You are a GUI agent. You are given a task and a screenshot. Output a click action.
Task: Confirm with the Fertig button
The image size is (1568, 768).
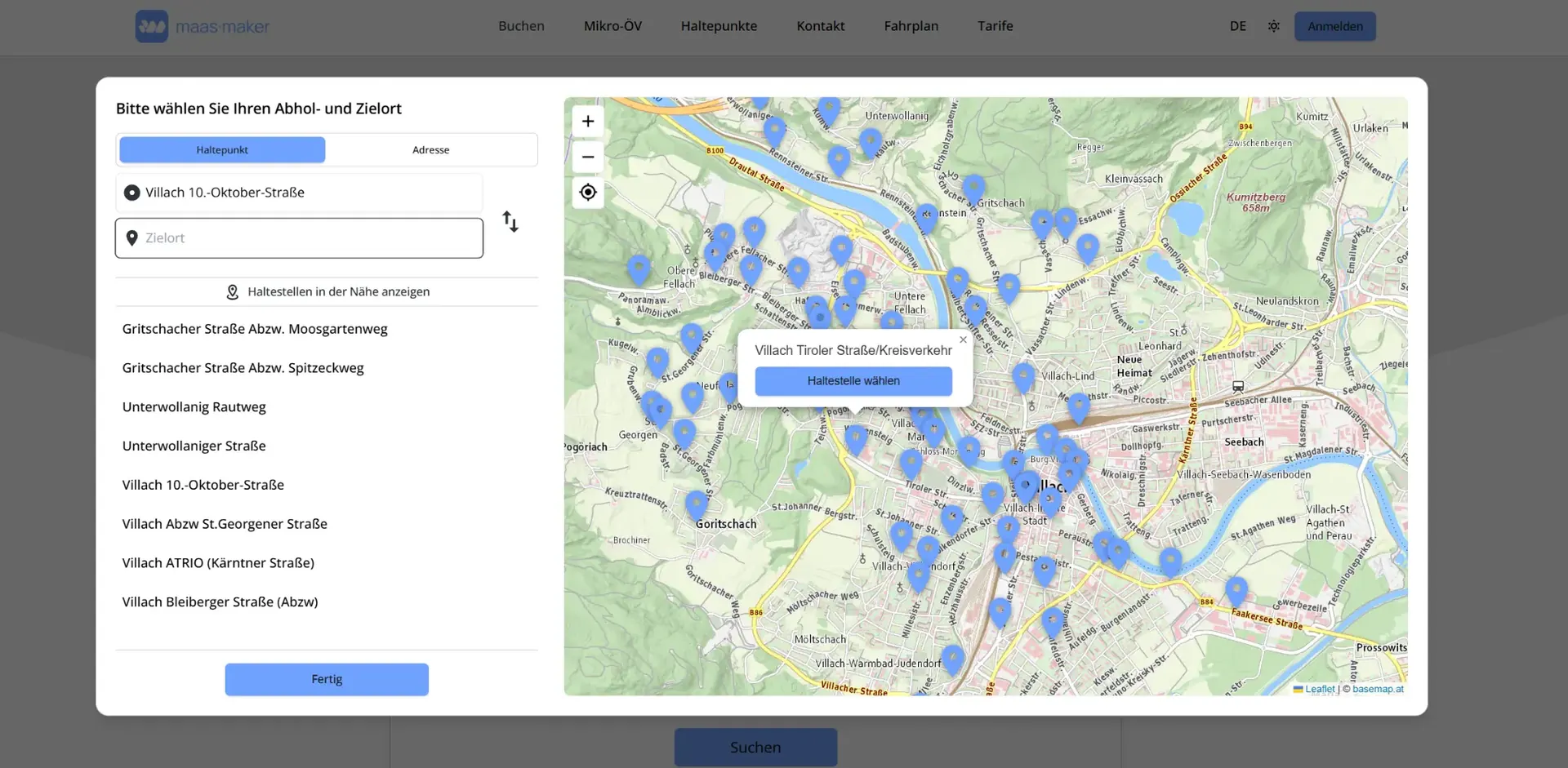point(327,679)
